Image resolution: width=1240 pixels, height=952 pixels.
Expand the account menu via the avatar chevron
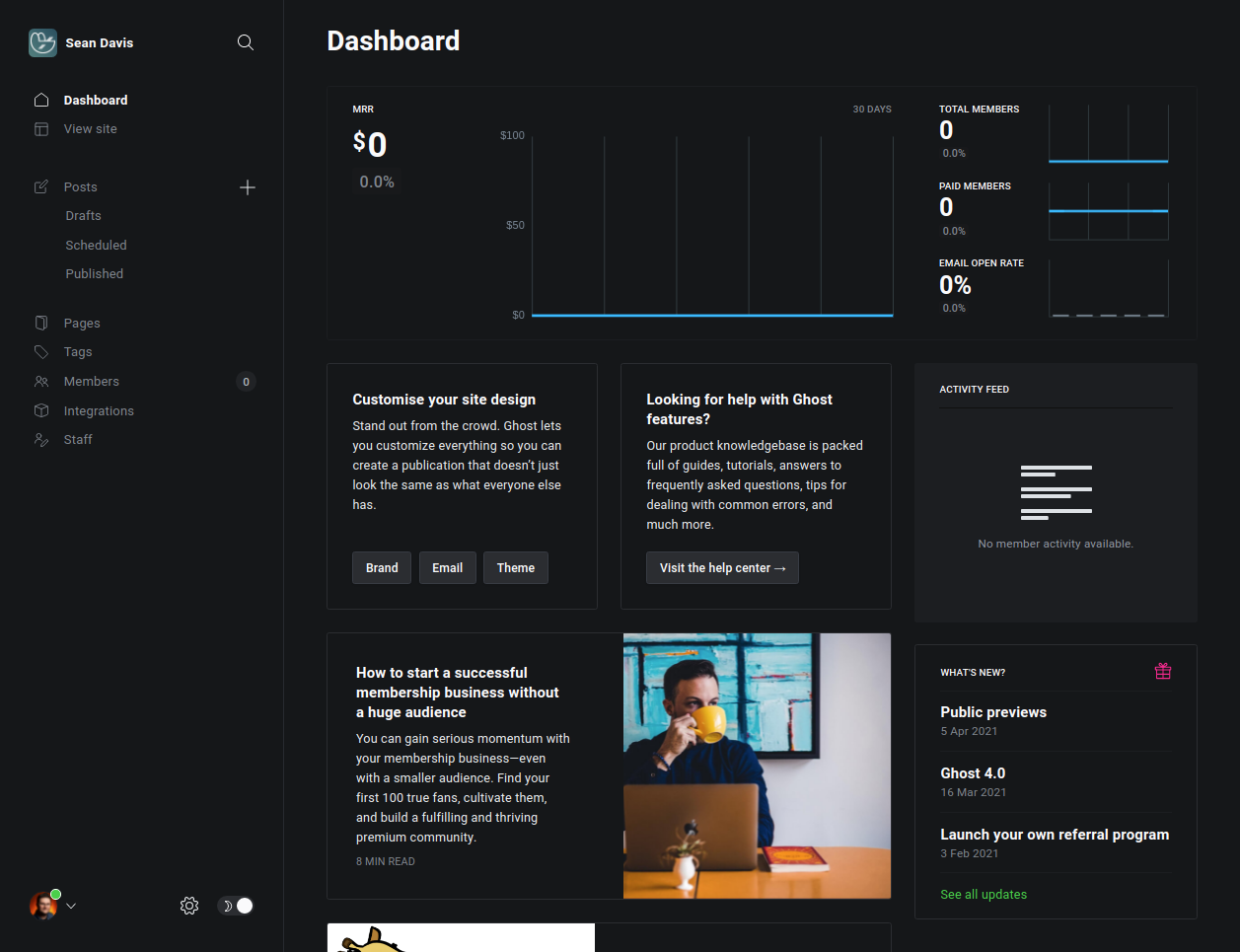point(69,905)
